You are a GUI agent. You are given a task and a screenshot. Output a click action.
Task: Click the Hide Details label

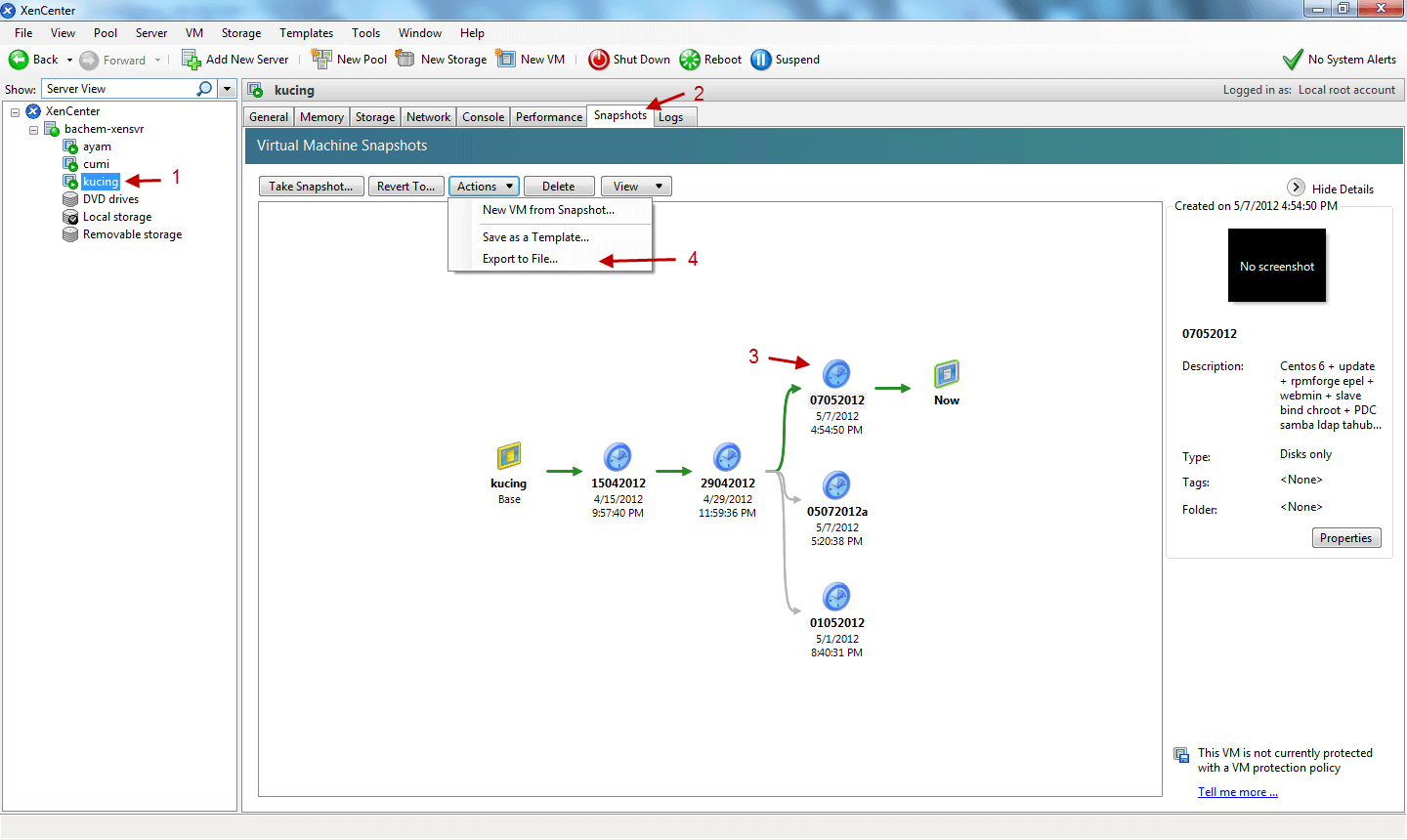point(1343,189)
